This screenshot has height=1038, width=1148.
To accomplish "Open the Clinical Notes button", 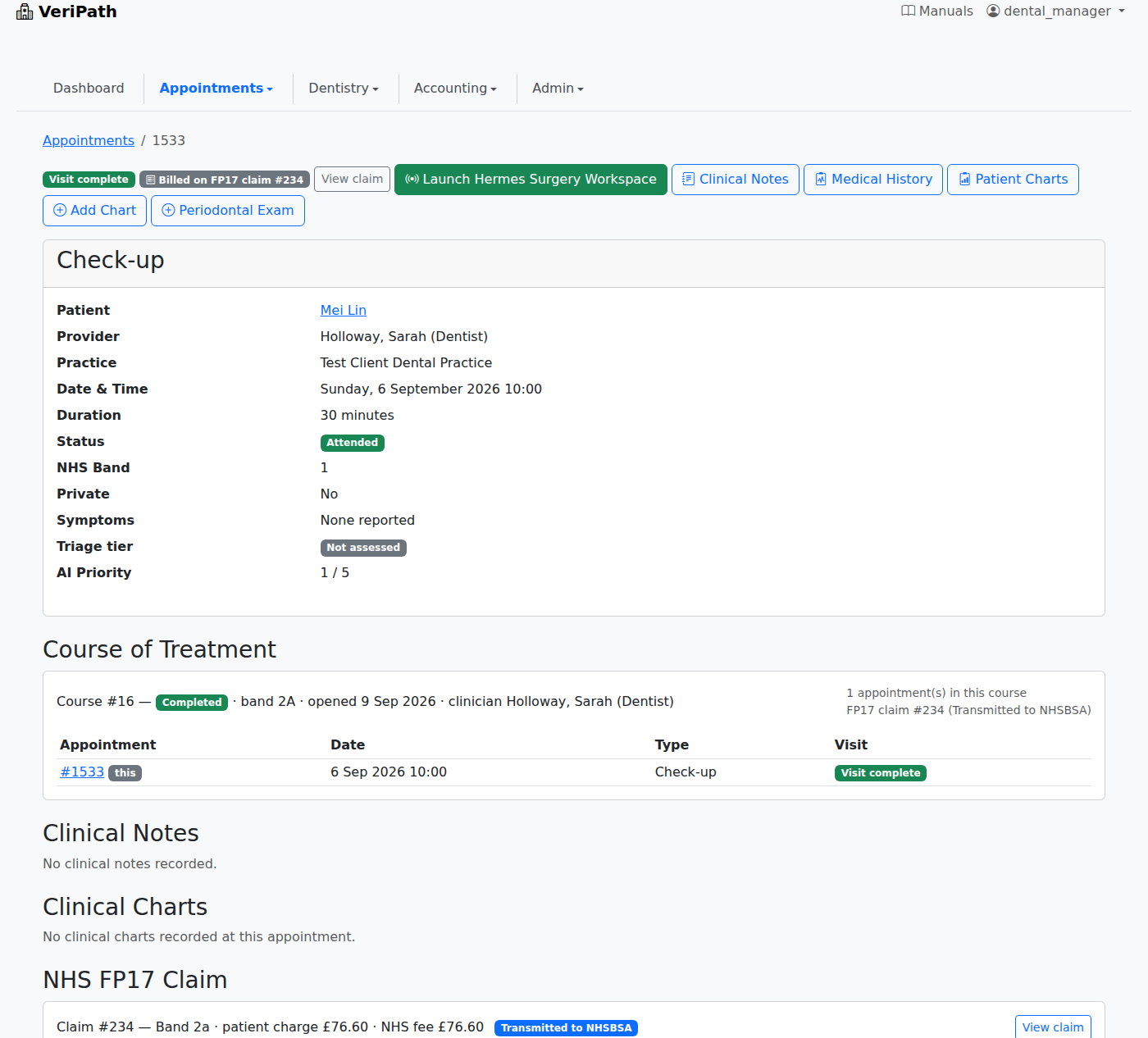I will (735, 179).
